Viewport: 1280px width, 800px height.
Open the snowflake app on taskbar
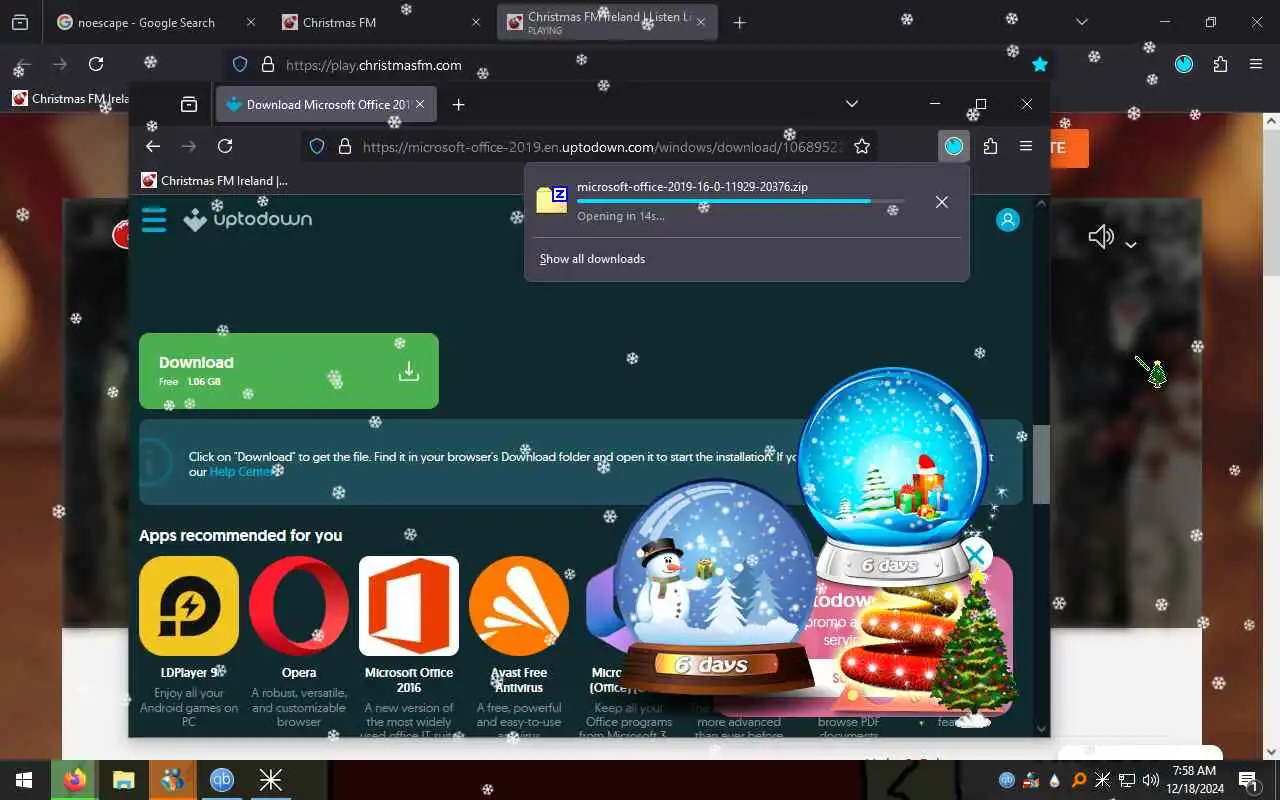pos(271,780)
